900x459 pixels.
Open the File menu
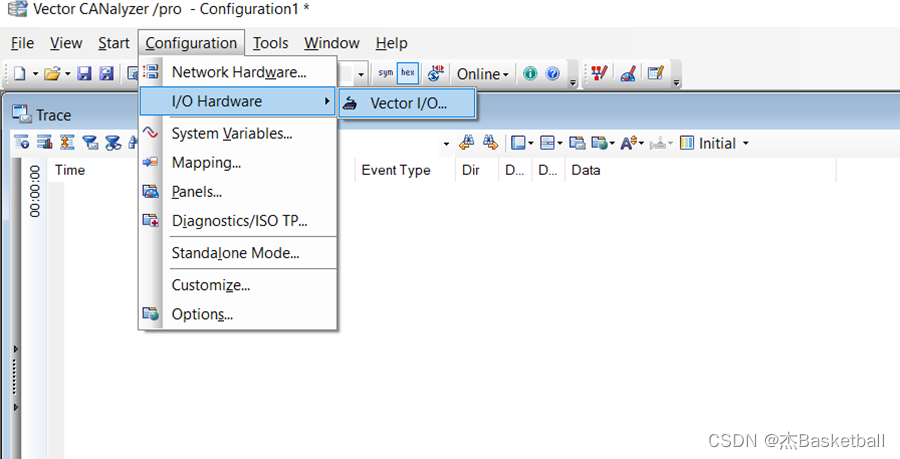22,43
